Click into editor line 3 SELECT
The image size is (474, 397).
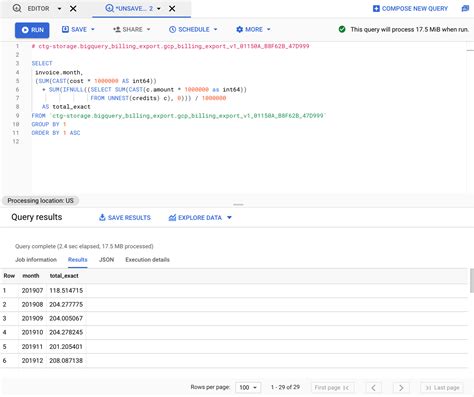click(42, 63)
